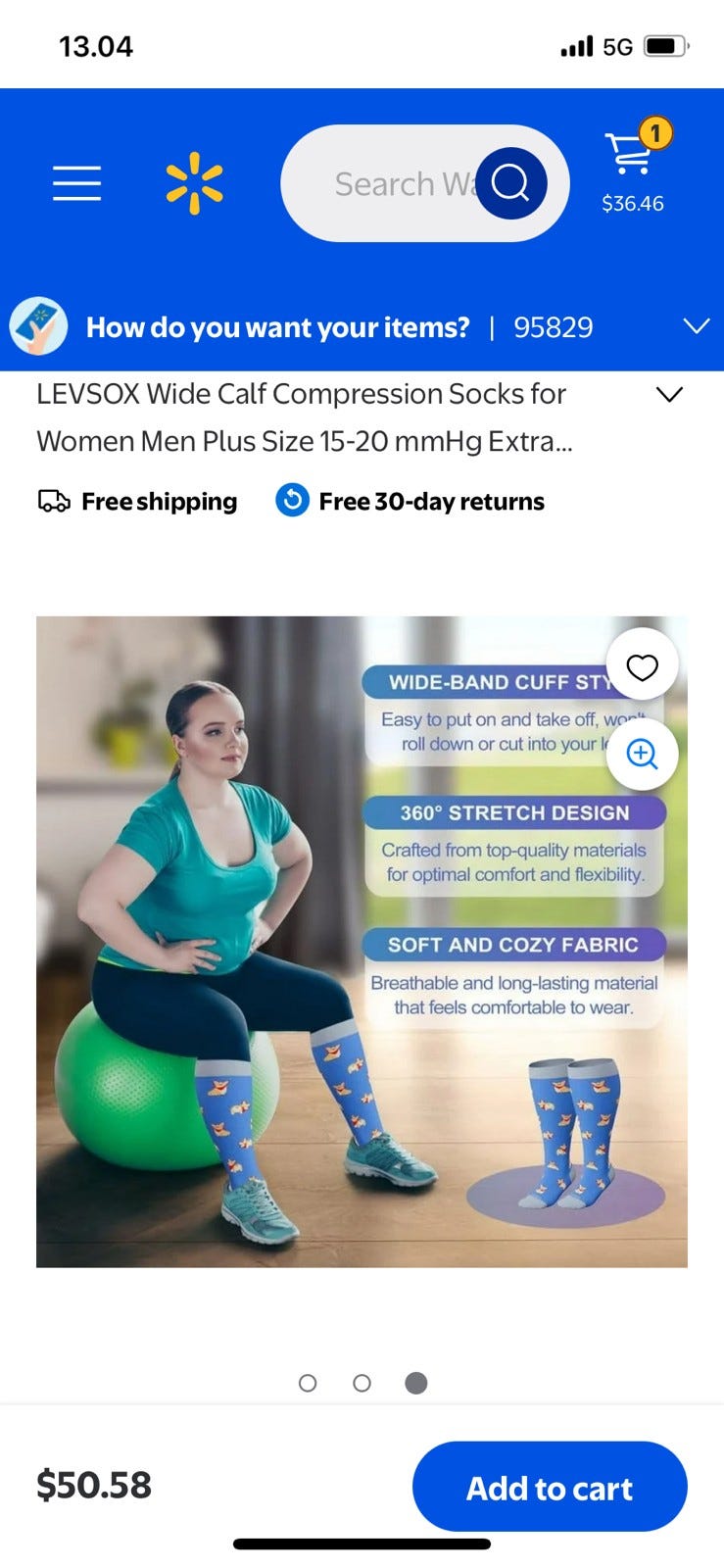Select the first image carousel dot
Screen dimensions: 724x1568
pyautogui.click(x=308, y=1383)
